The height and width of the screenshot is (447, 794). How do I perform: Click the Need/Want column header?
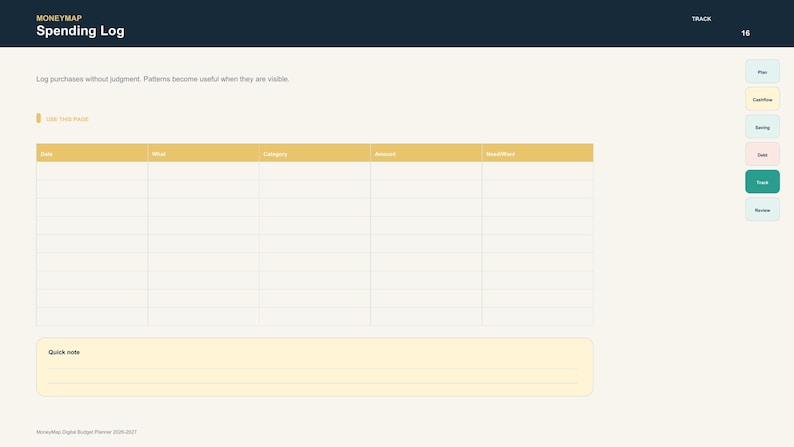538,153
